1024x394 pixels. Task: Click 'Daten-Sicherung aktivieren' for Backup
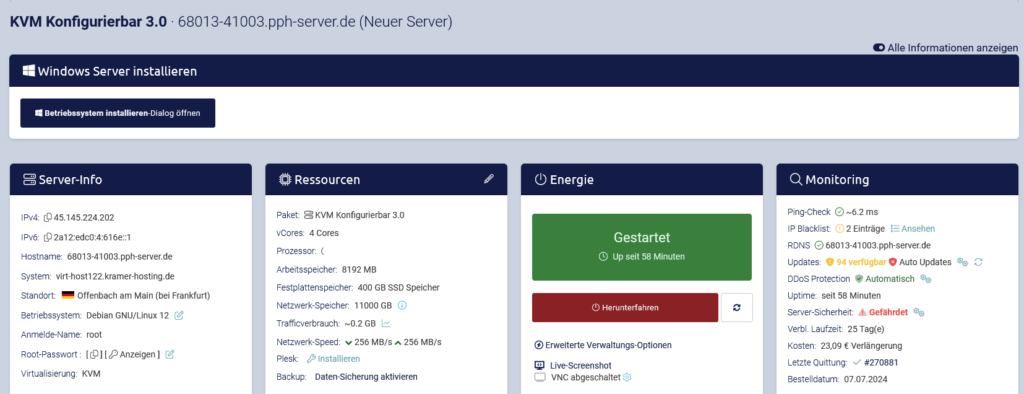tap(366, 377)
